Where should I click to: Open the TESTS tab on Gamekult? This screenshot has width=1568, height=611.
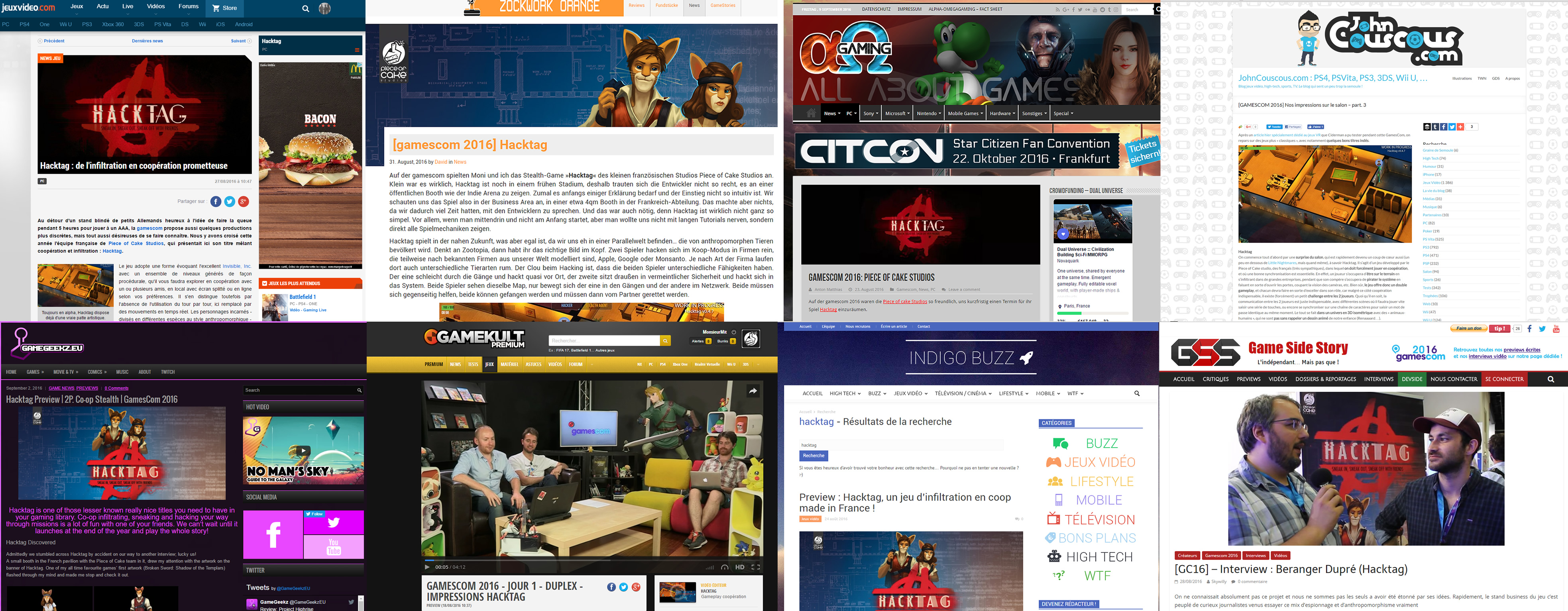pos(473,365)
